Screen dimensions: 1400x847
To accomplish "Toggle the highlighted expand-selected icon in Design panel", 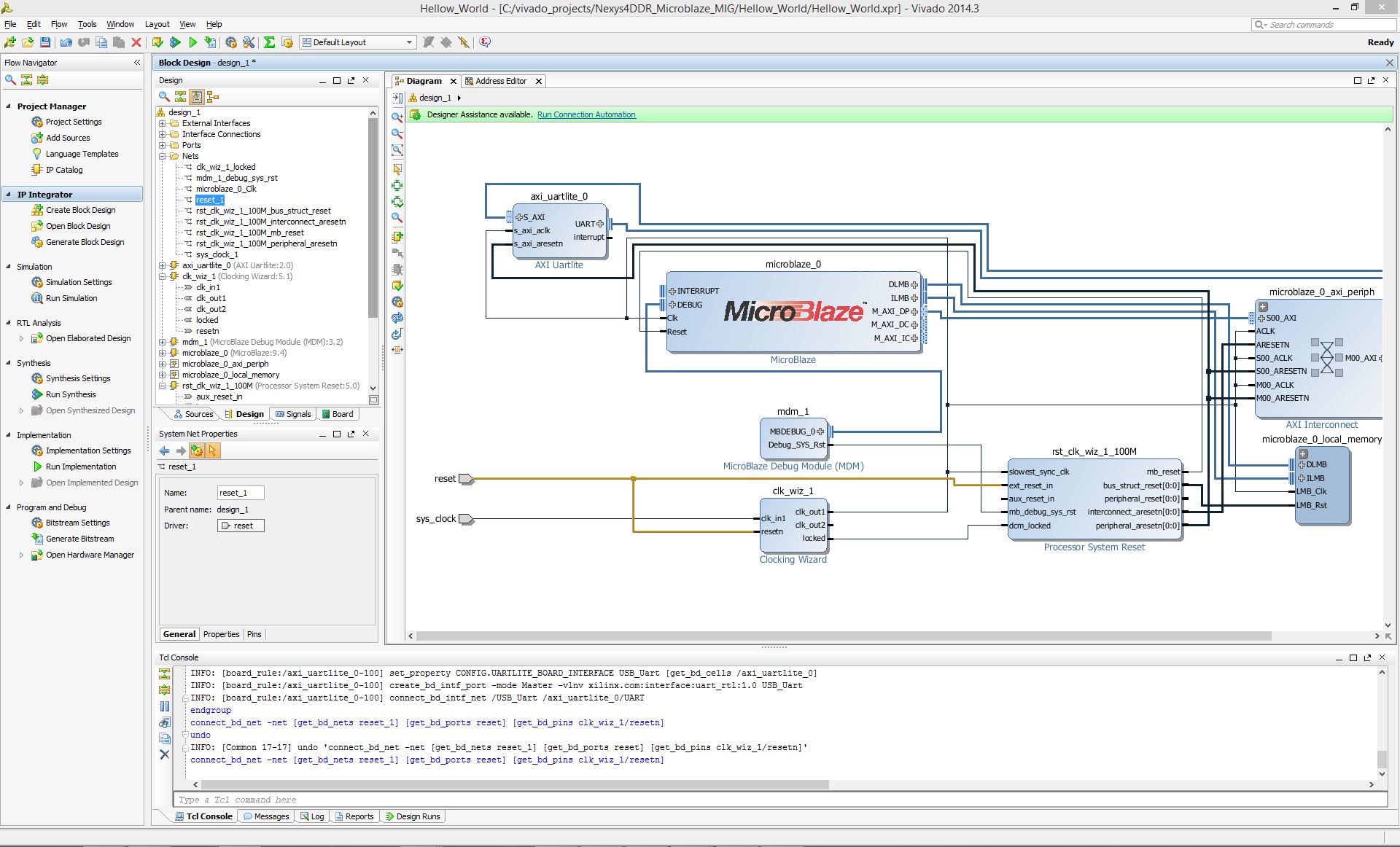I will click(x=197, y=96).
